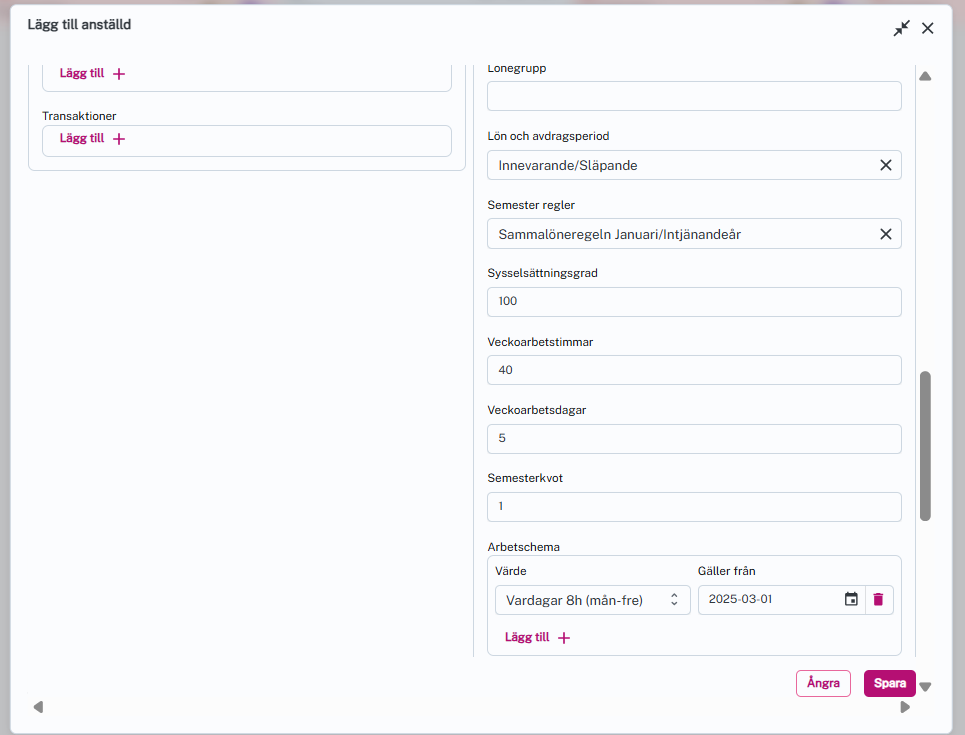Expand the Semester regler dropdown
The image size is (965, 735).
(680, 234)
